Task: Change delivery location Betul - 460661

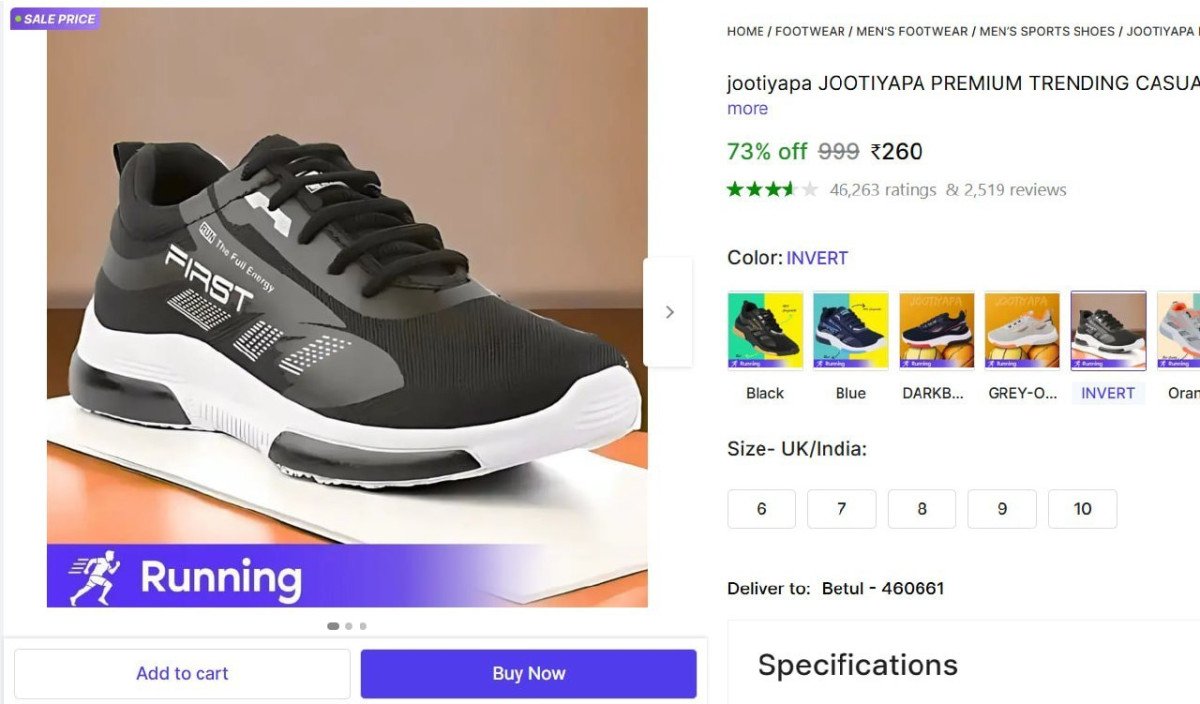Action: (x=882, y=588)
